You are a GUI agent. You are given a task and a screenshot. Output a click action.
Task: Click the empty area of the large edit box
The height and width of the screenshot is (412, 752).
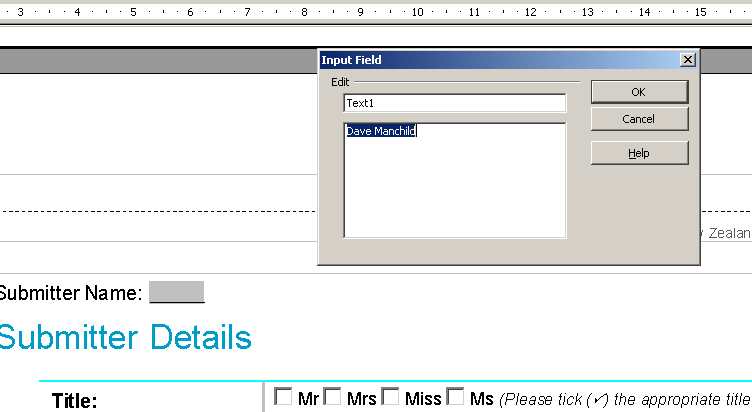(x=454, y=190)
